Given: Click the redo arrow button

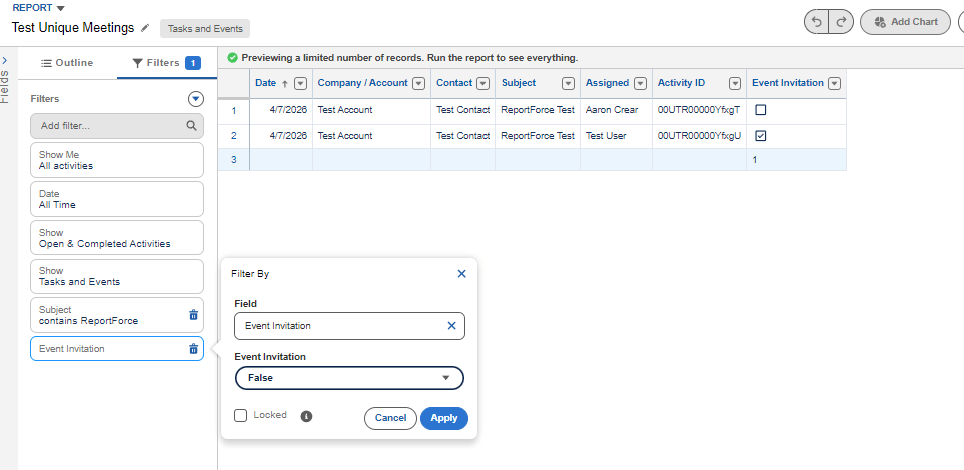Looking at the screenshot, I should (x=841, y=22).
